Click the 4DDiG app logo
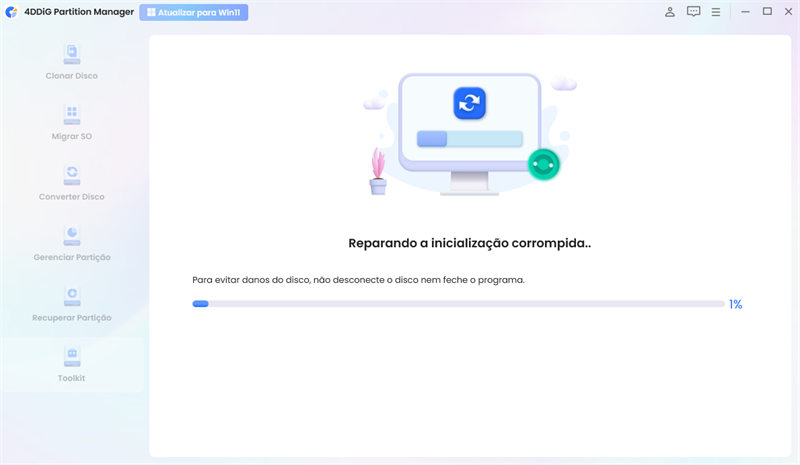The height and width of the screenshot is (465, 800). coord(12,12)
